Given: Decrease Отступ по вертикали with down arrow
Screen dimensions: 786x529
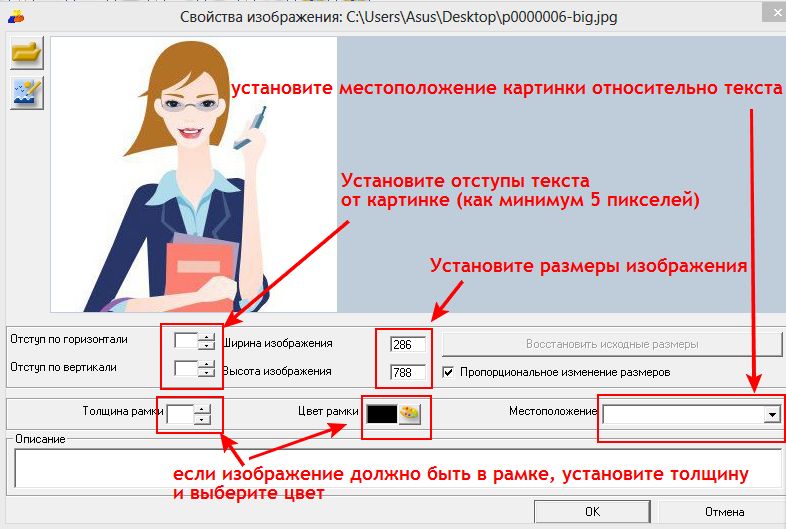Looking at the screenshot, I should (x=206, y=375).
